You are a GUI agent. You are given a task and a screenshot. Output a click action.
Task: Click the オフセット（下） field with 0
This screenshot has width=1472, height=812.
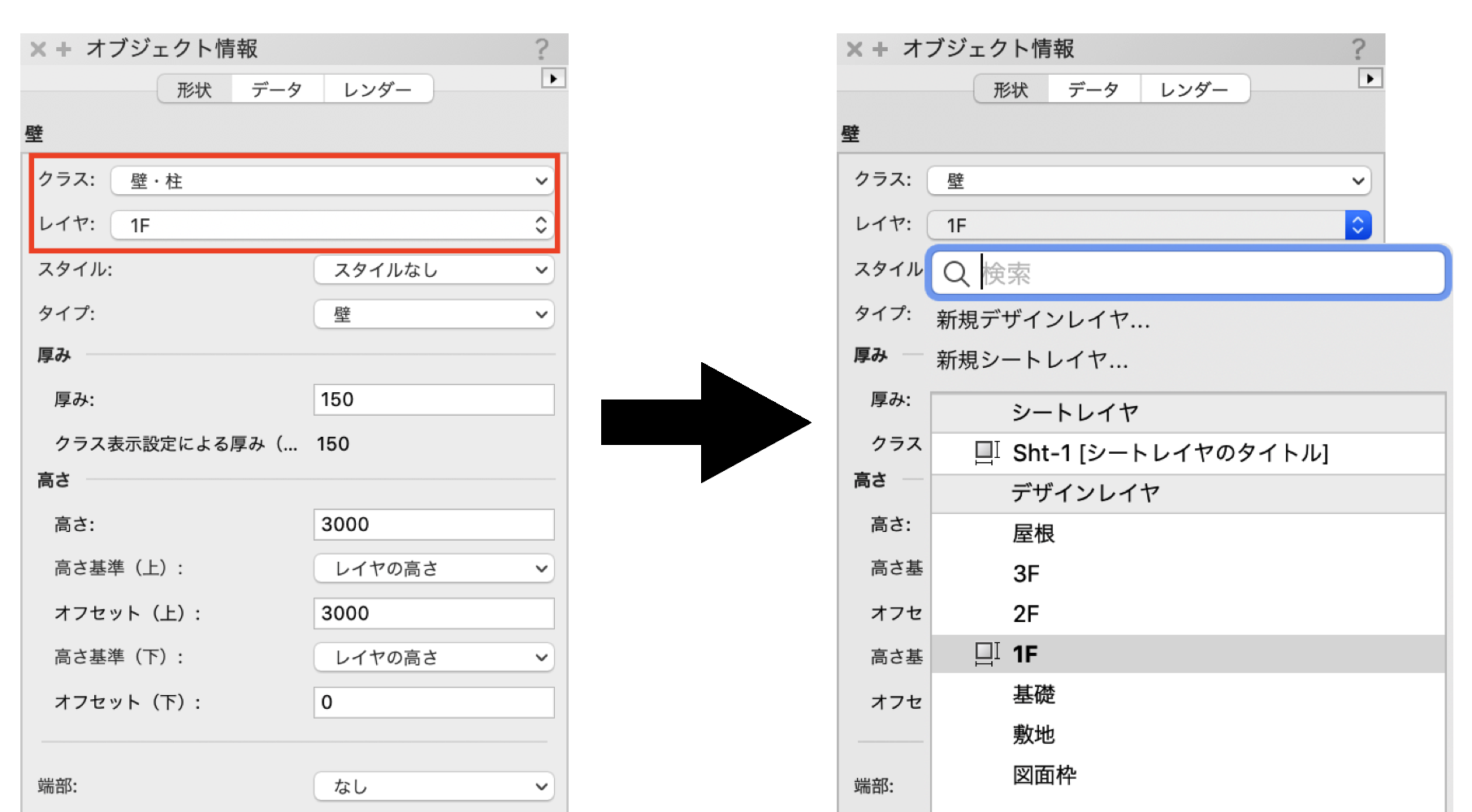[x=434, y=702]
